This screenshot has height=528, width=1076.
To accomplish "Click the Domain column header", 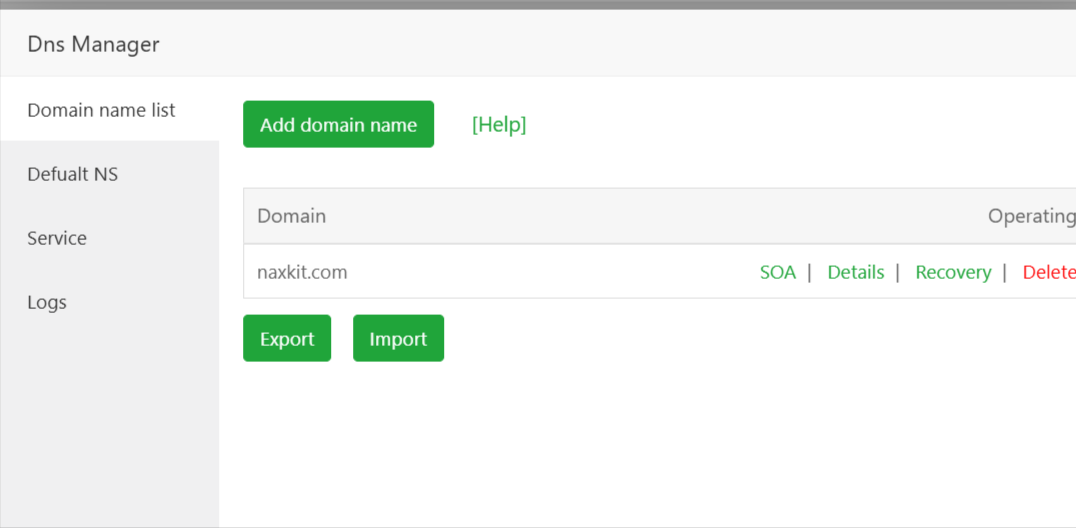I will [x=292, y=216].
